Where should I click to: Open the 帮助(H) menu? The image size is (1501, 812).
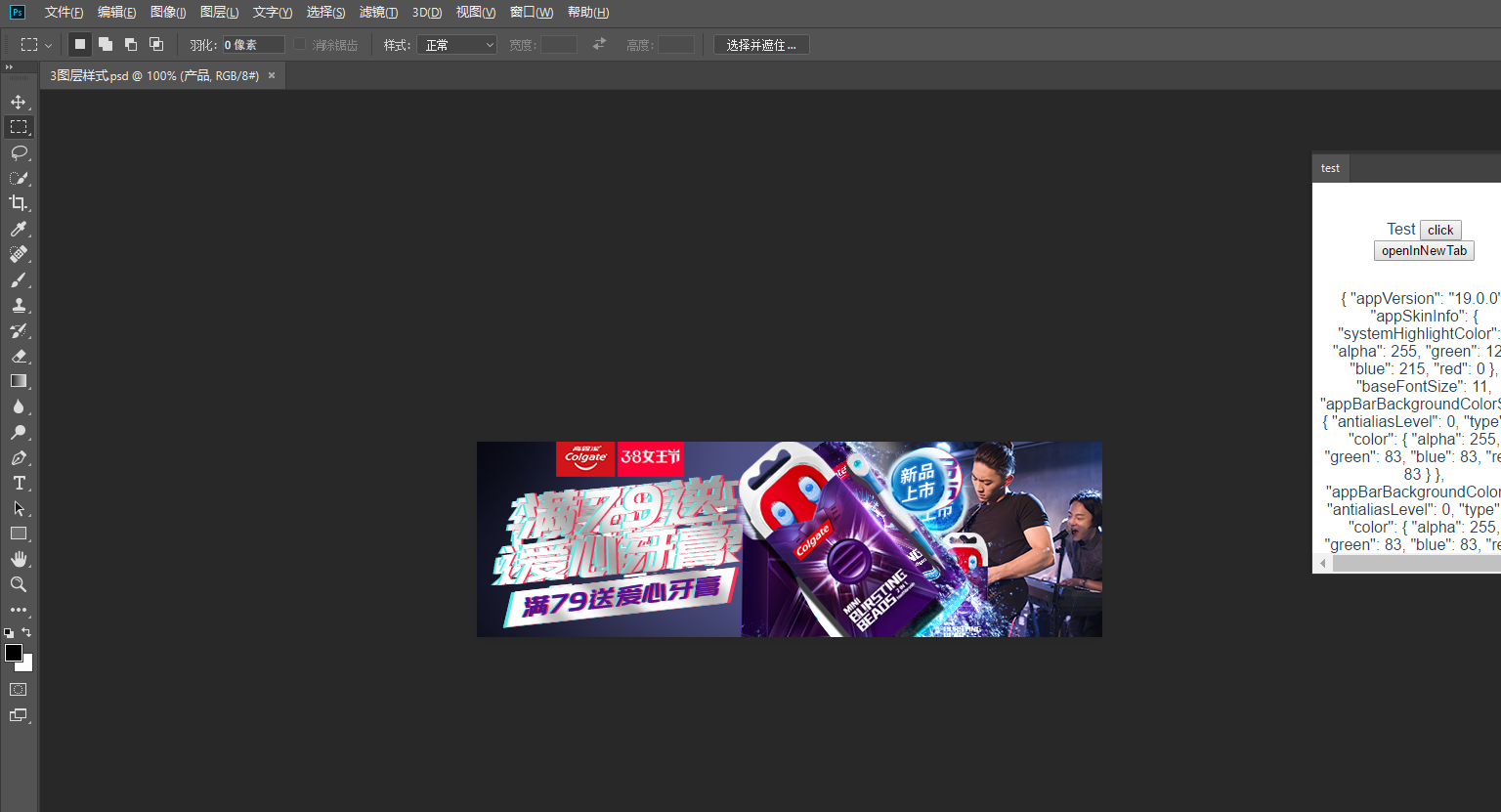point(588,13)
